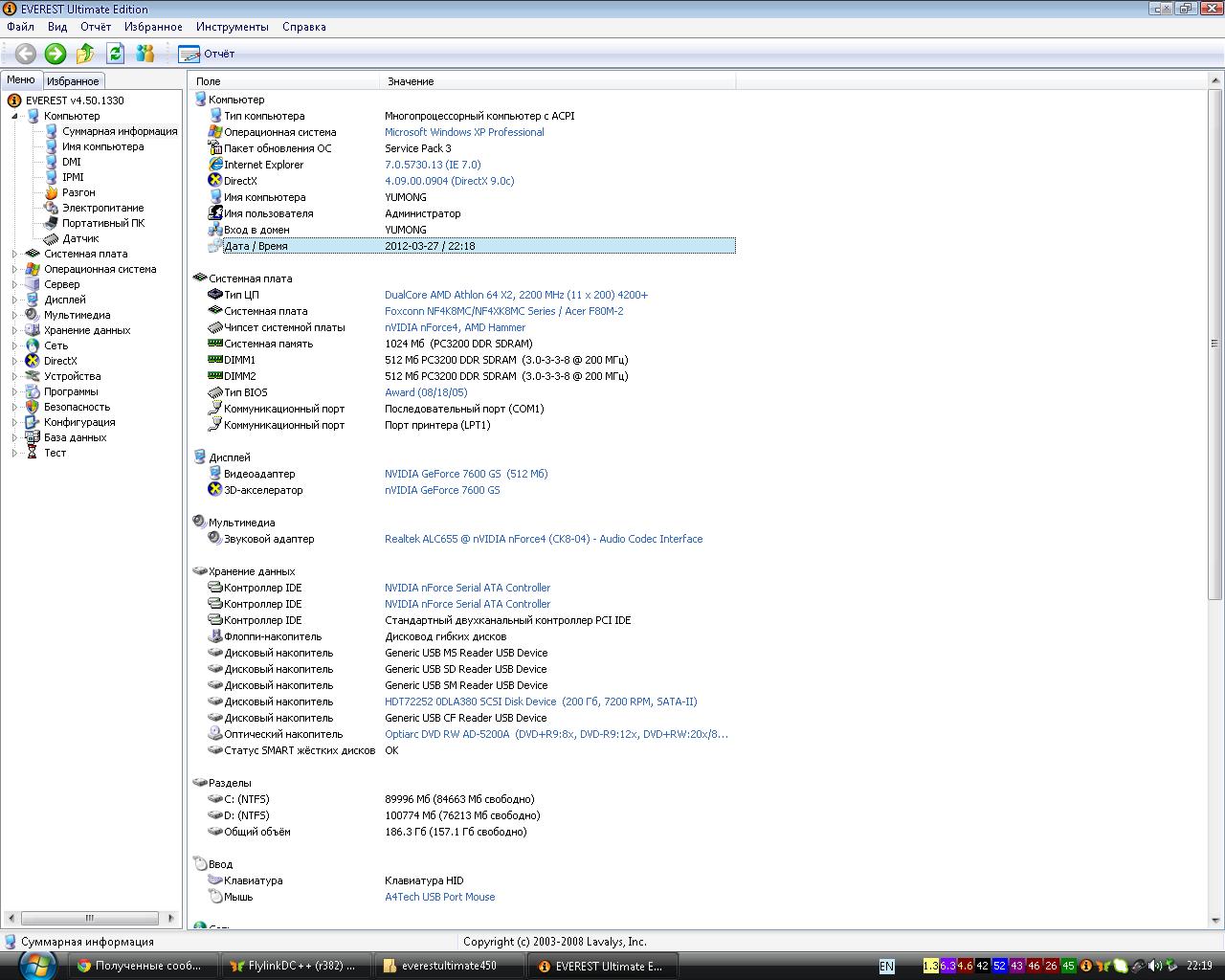The image size is (1225, 980).
Task: Select IPMI in the tree
Action: (x=73, y=177)
